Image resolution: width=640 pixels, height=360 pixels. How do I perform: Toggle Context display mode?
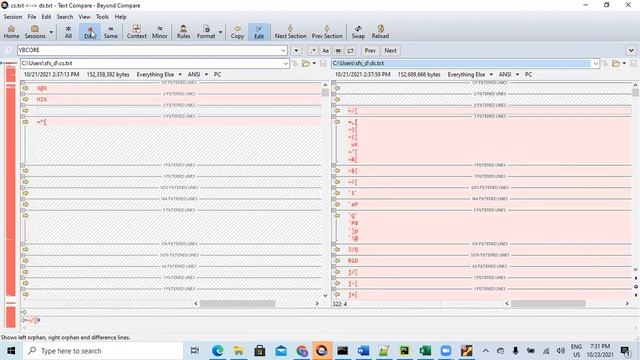137,32
